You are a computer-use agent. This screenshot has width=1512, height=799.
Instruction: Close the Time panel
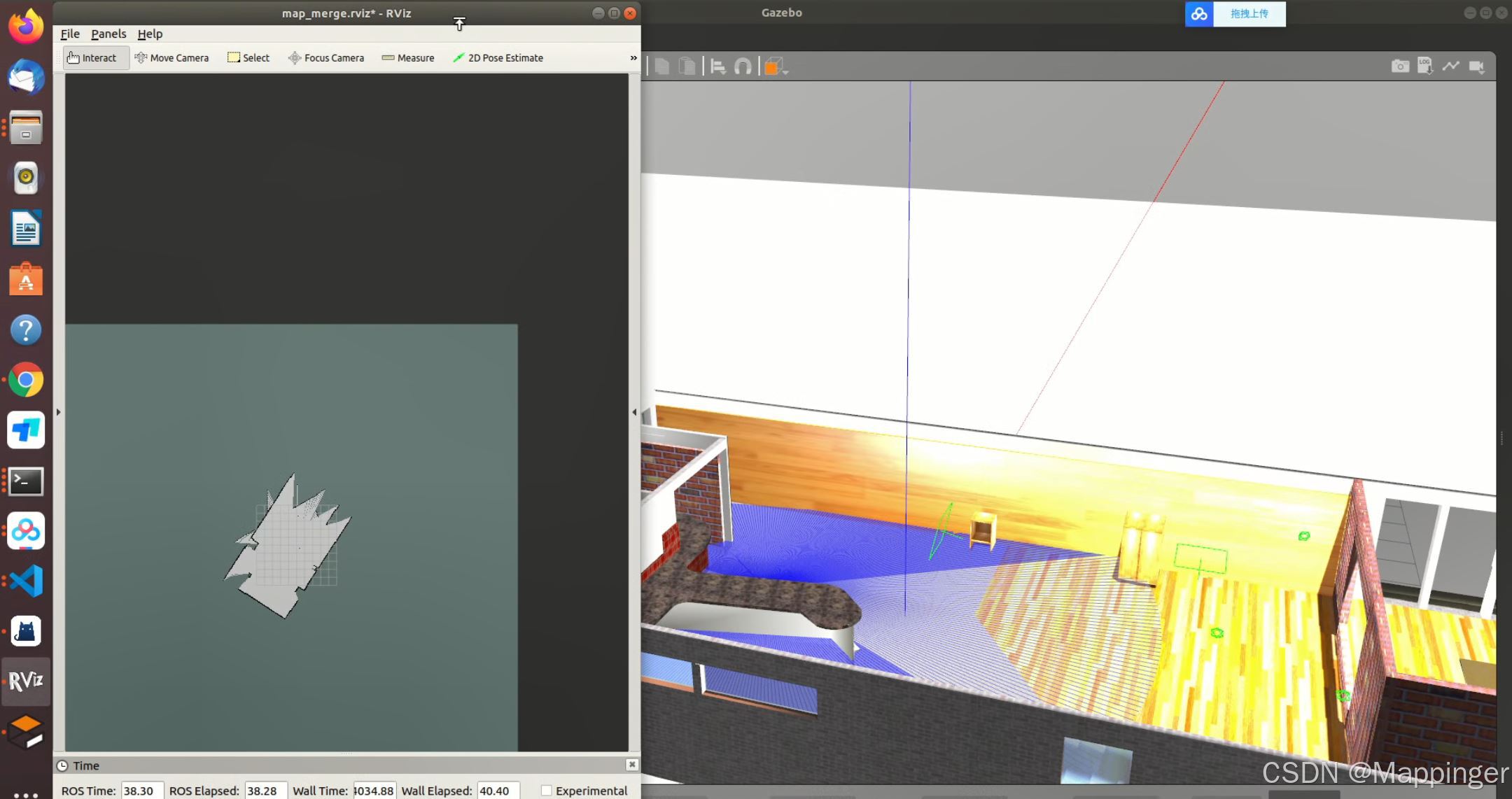tap(631, 765)
